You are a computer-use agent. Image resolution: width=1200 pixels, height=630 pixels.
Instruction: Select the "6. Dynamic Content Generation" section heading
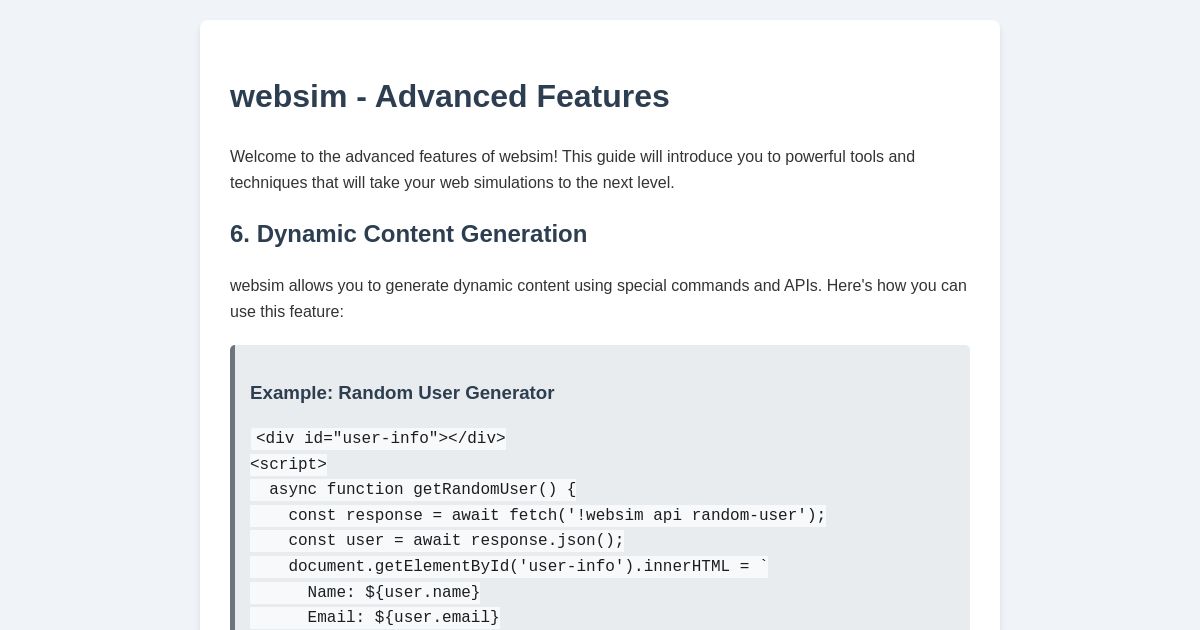pyautogui.click(x=408, y=234)
